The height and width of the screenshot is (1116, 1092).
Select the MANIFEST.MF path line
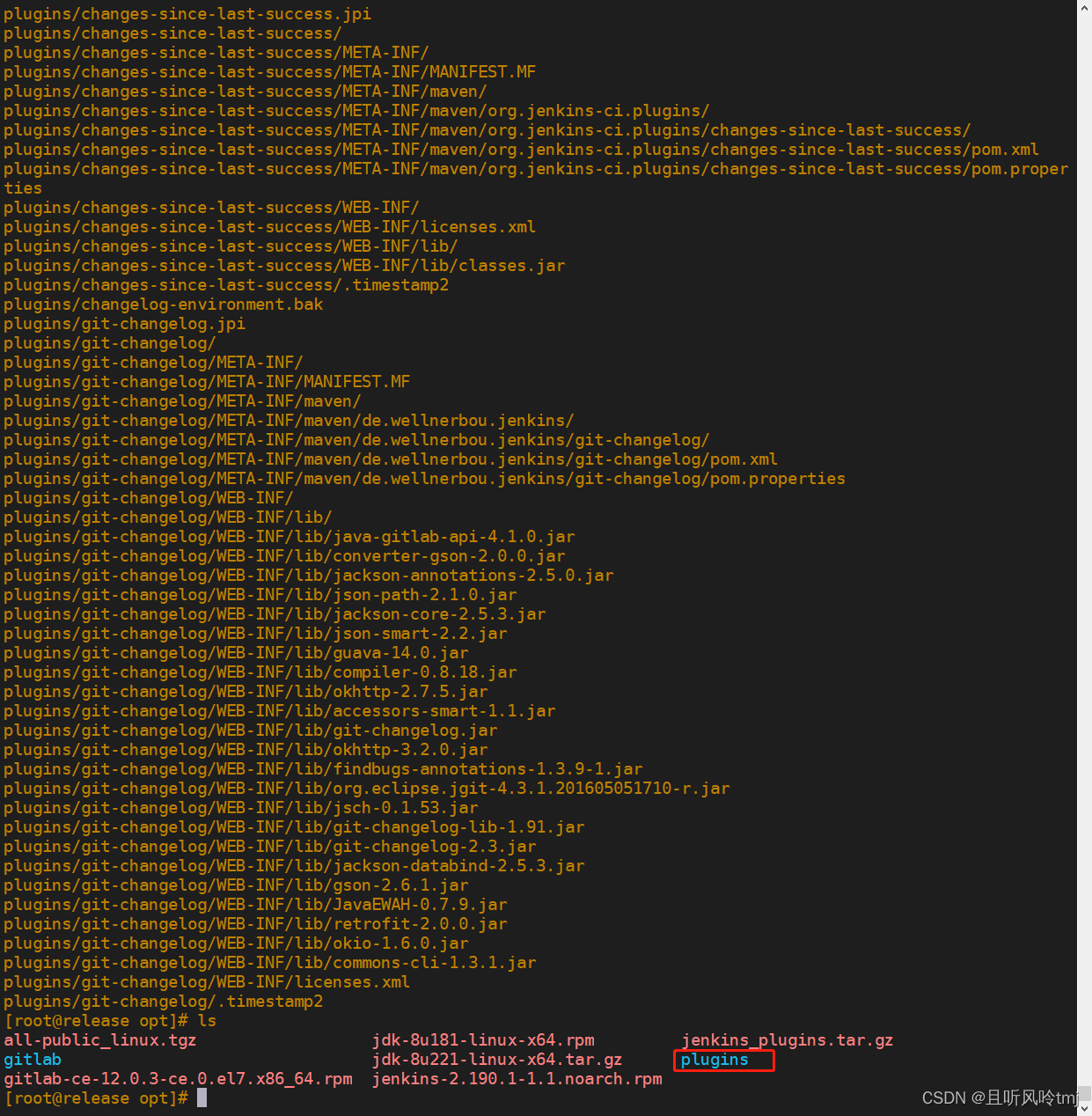[x=268, y=71]
